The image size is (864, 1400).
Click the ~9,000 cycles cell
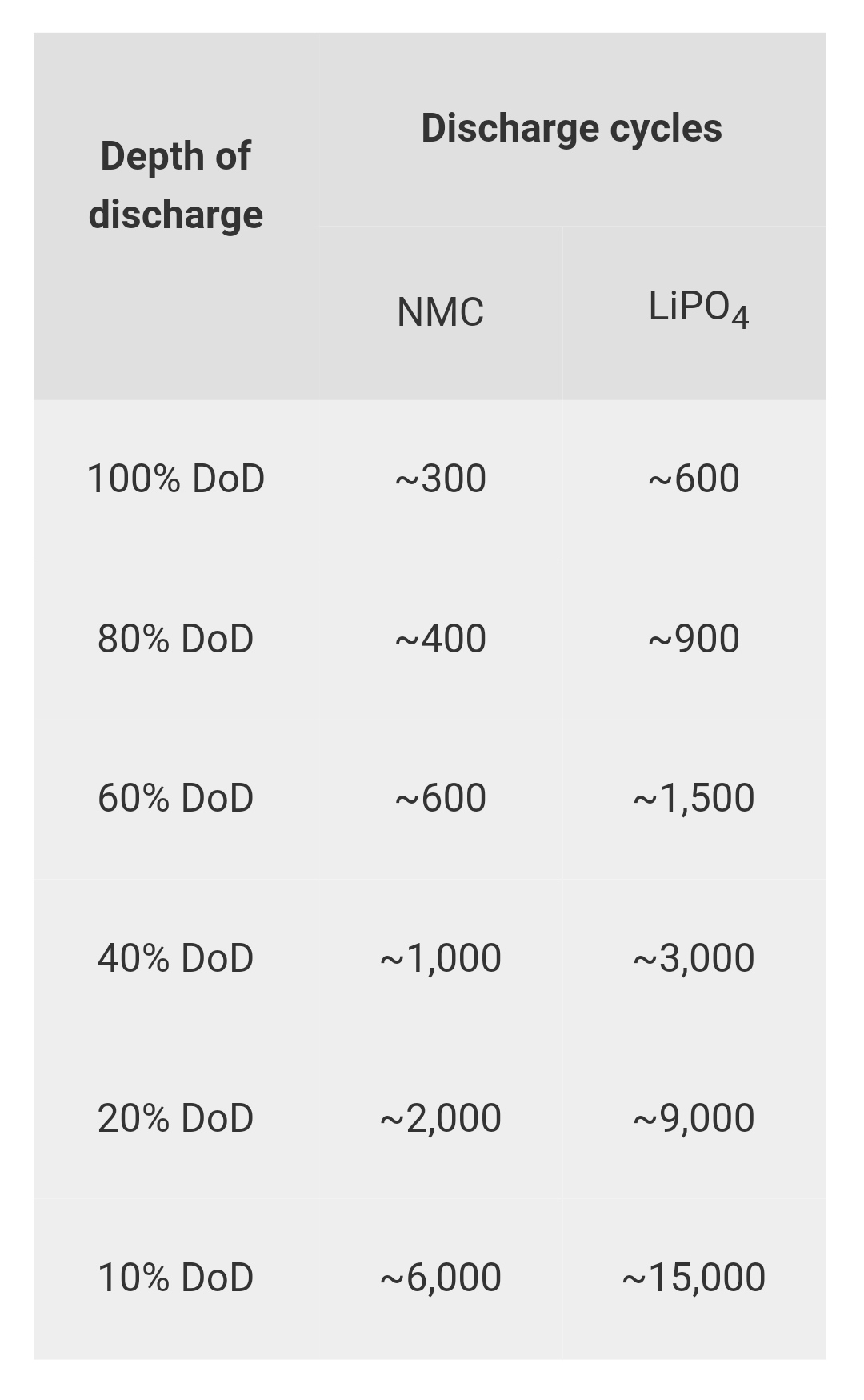pos(694,1118)
